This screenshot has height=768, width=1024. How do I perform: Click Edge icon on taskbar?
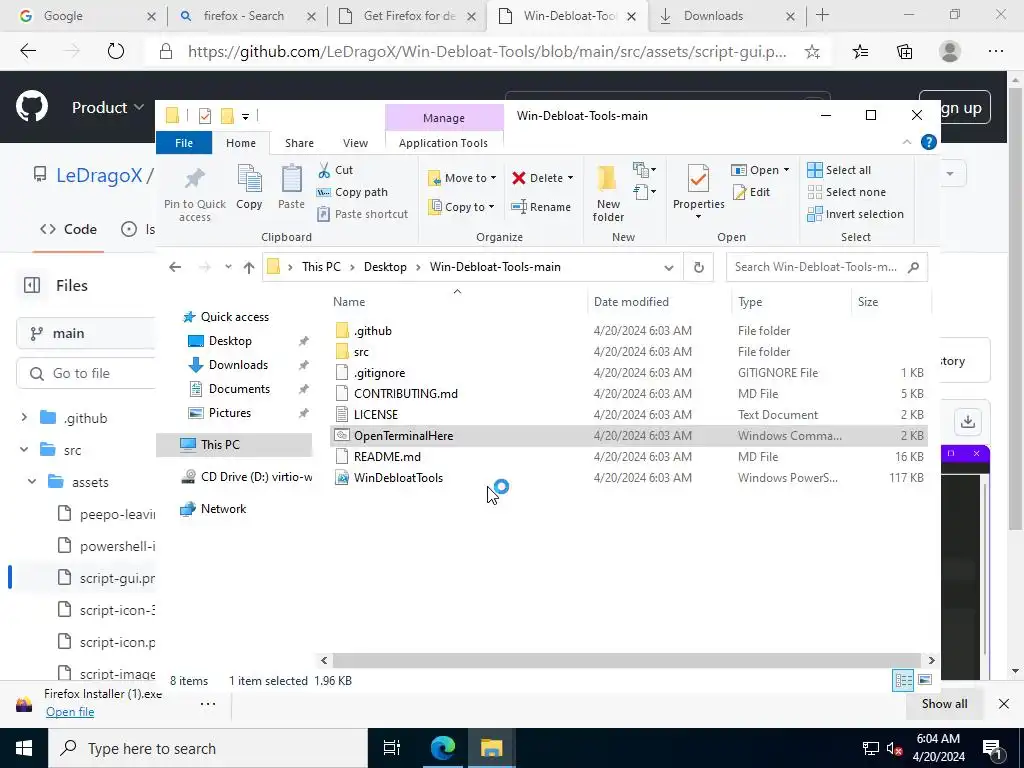click(x=443, y=748)
